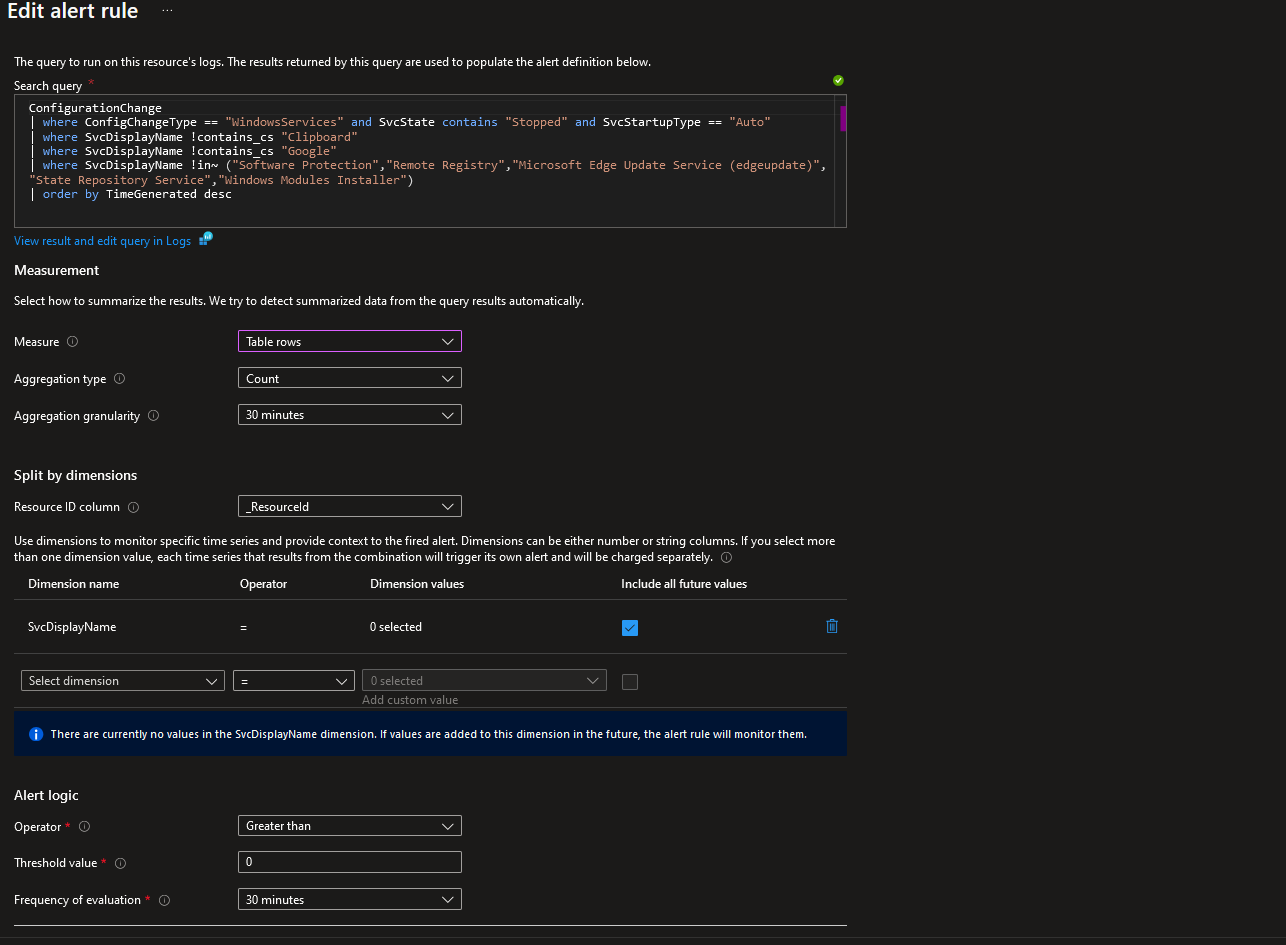Open the Frequency of evaluation dropdown
The image size is (1286, 945).
(x=350, y=899)
